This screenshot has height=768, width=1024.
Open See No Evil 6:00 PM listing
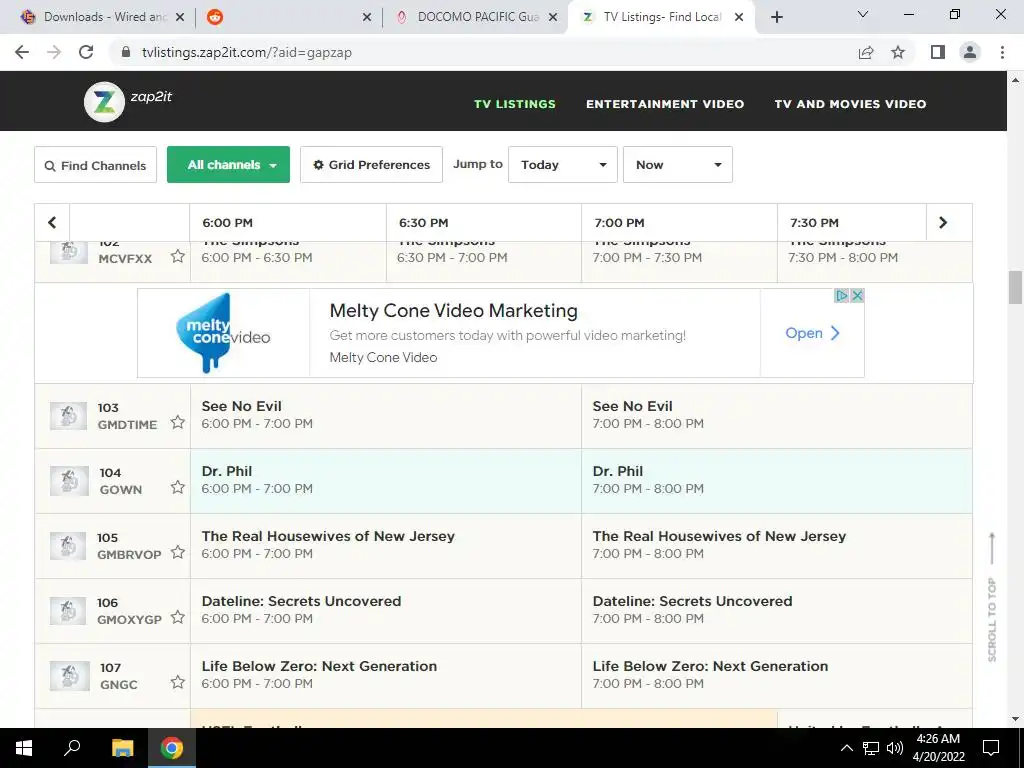point(386,415)
